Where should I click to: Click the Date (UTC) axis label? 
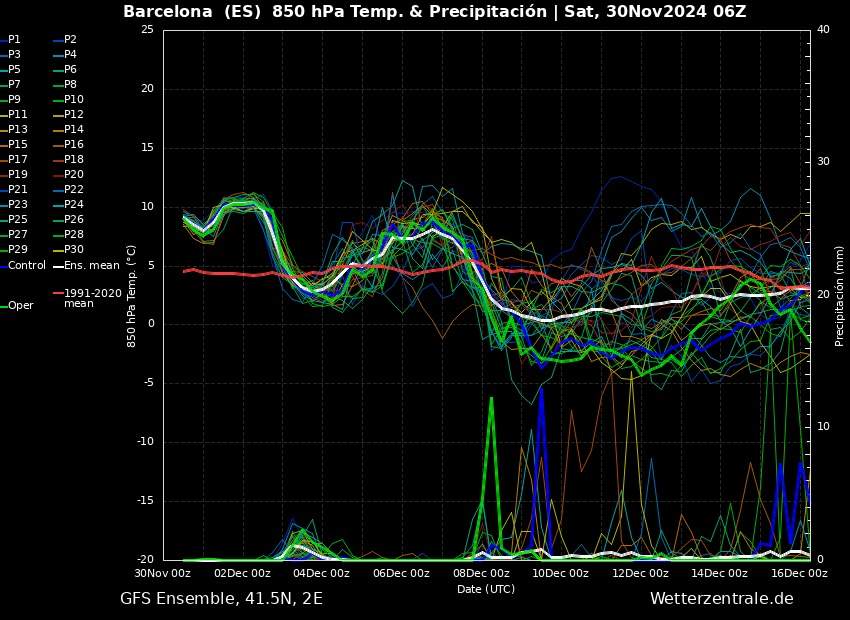[x=486, y=589]
